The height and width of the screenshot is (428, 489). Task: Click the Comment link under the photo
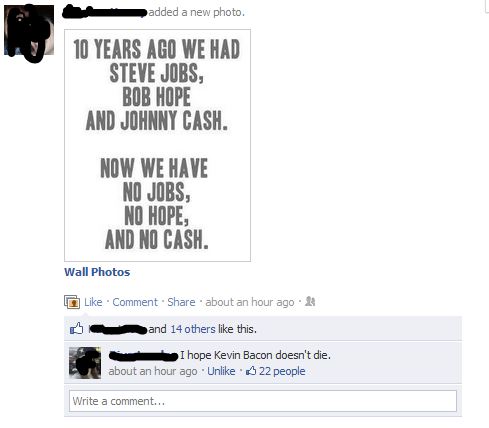(x=135, y=302)
